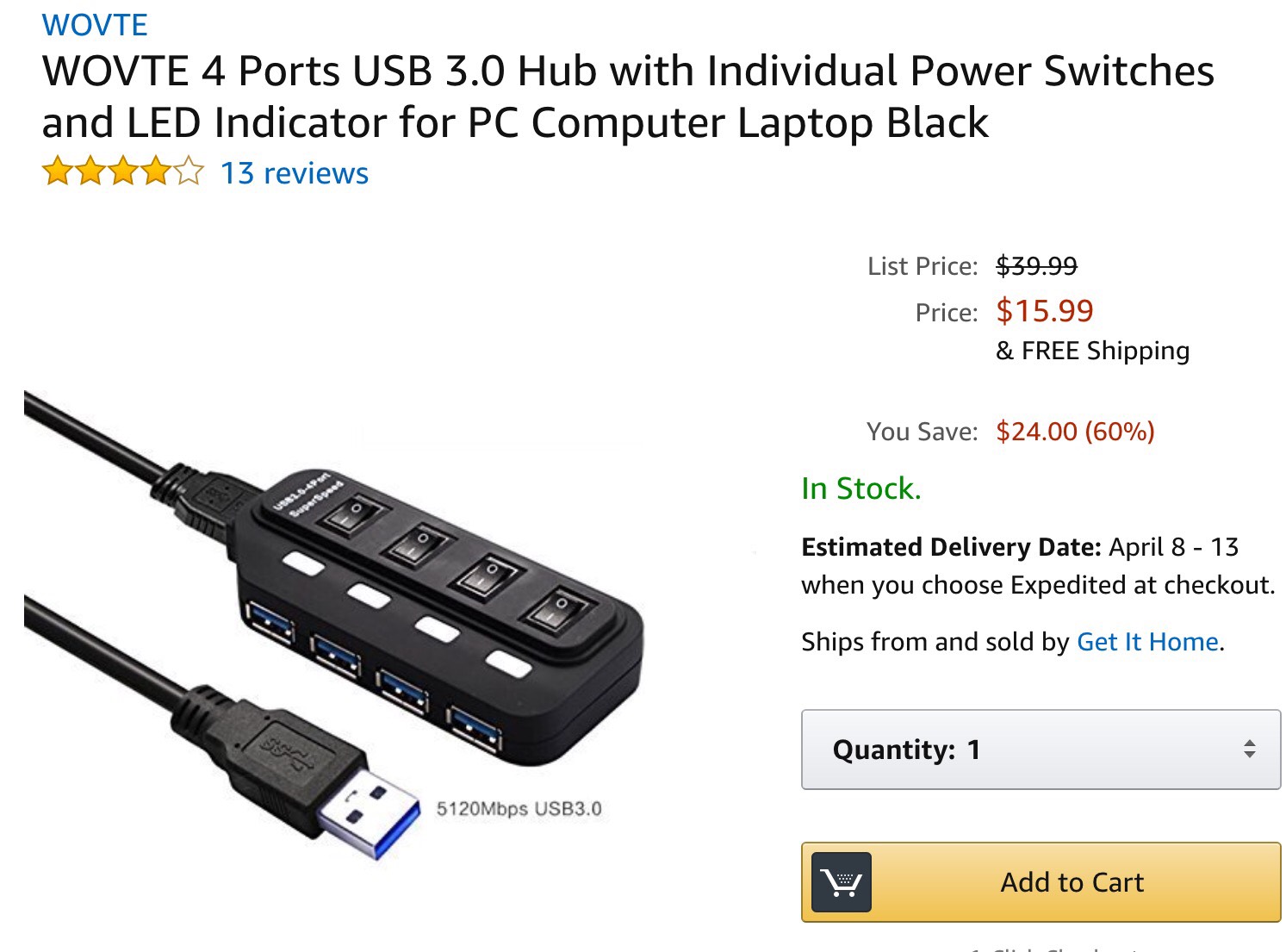Click the green In Stock status
The height and width of the screenshot is (952, 1286).
pyautogui.click(x=860, y=488)
